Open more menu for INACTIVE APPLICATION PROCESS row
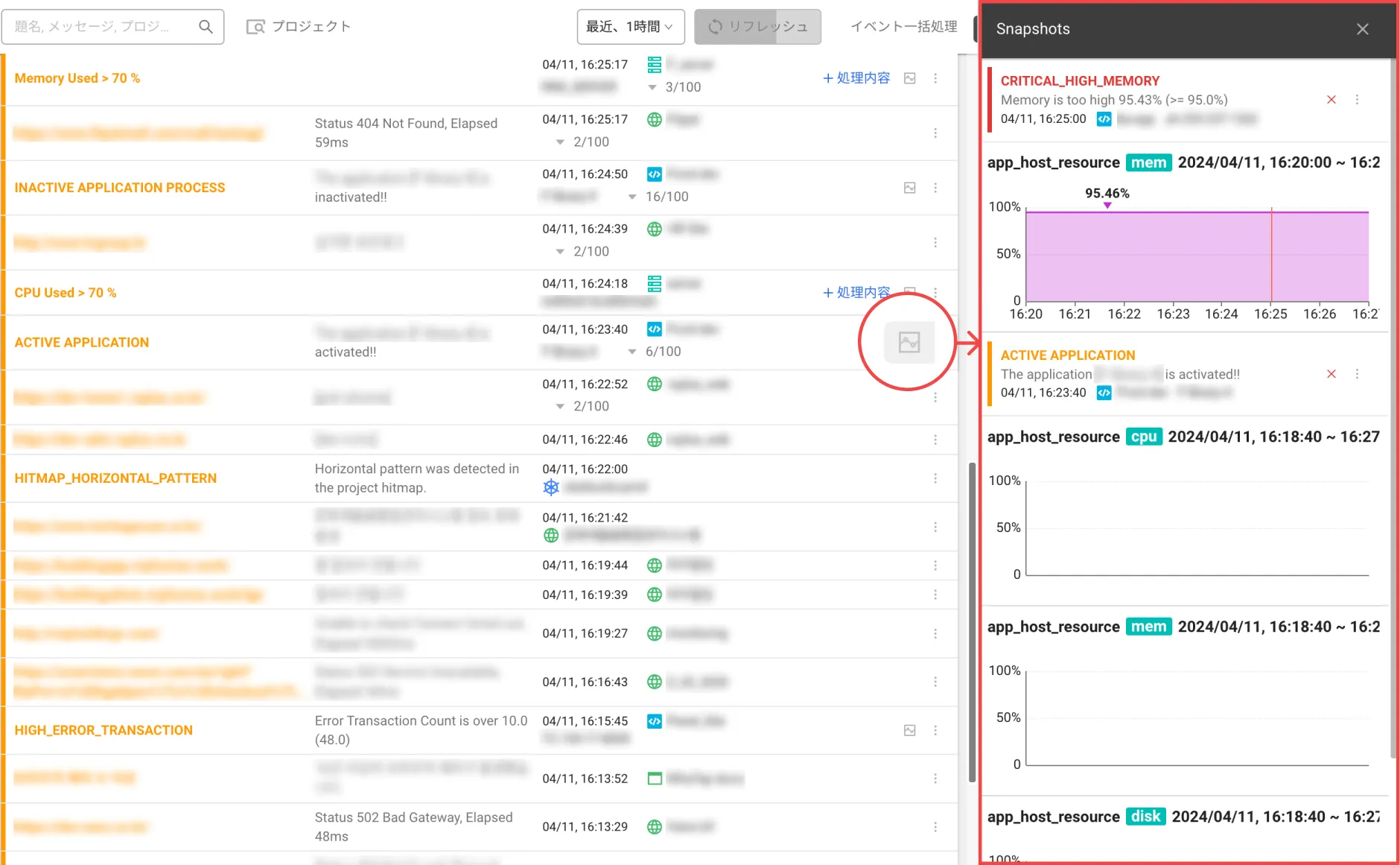This screenshot has height=865, width=1400. (935, 188)
